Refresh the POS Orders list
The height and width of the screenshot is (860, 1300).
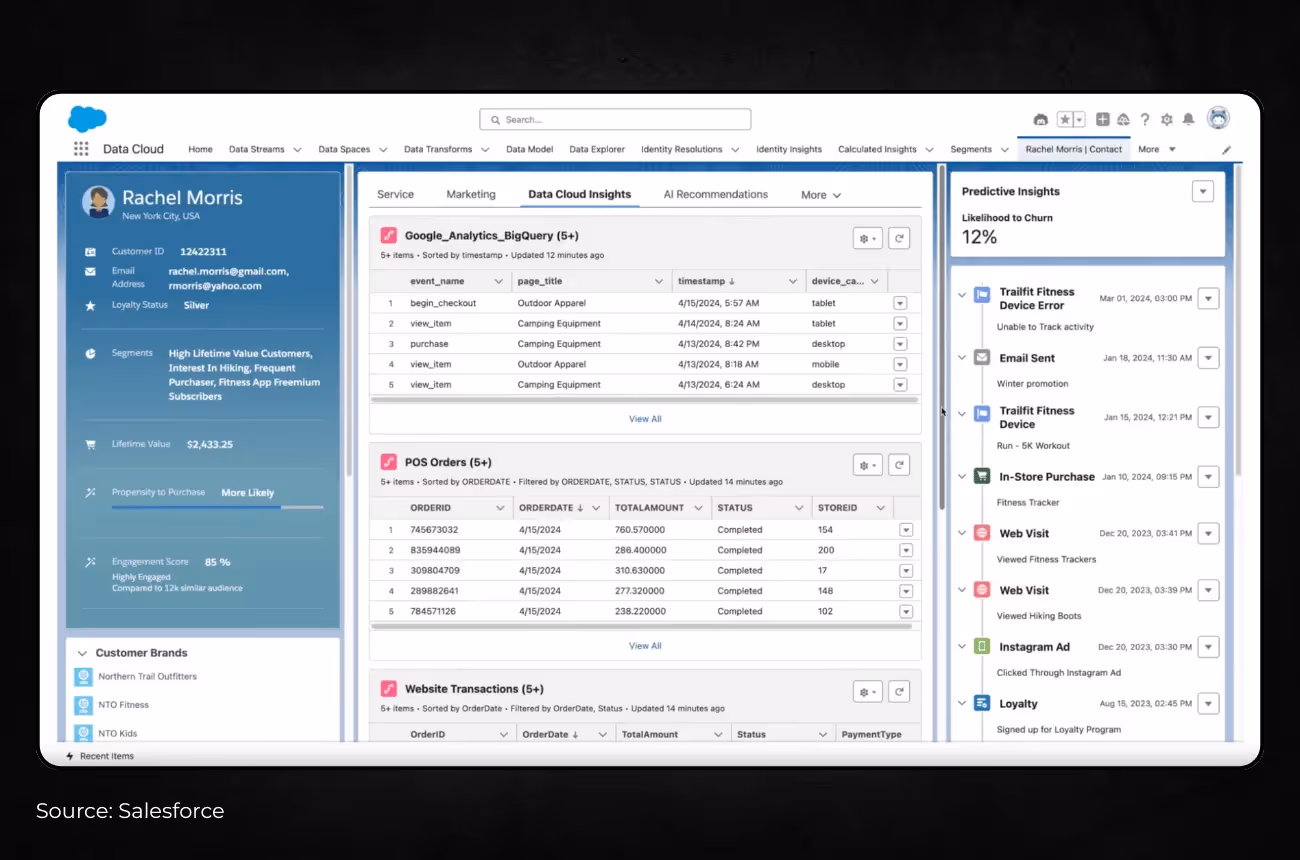coord(899,465)
